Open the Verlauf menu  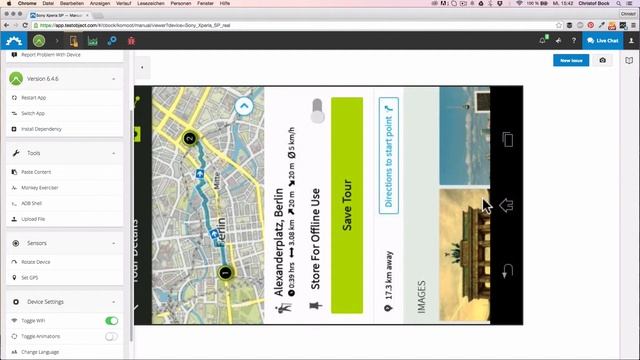point(123,3)
